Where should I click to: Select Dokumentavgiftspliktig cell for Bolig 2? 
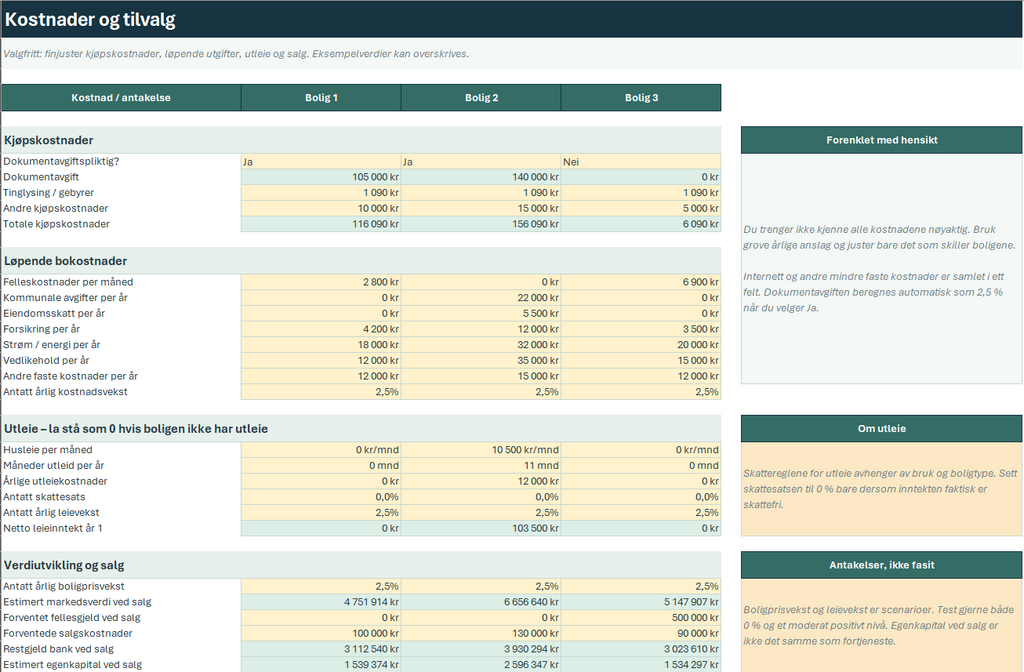pyautogui.click(x=481, y=161)
